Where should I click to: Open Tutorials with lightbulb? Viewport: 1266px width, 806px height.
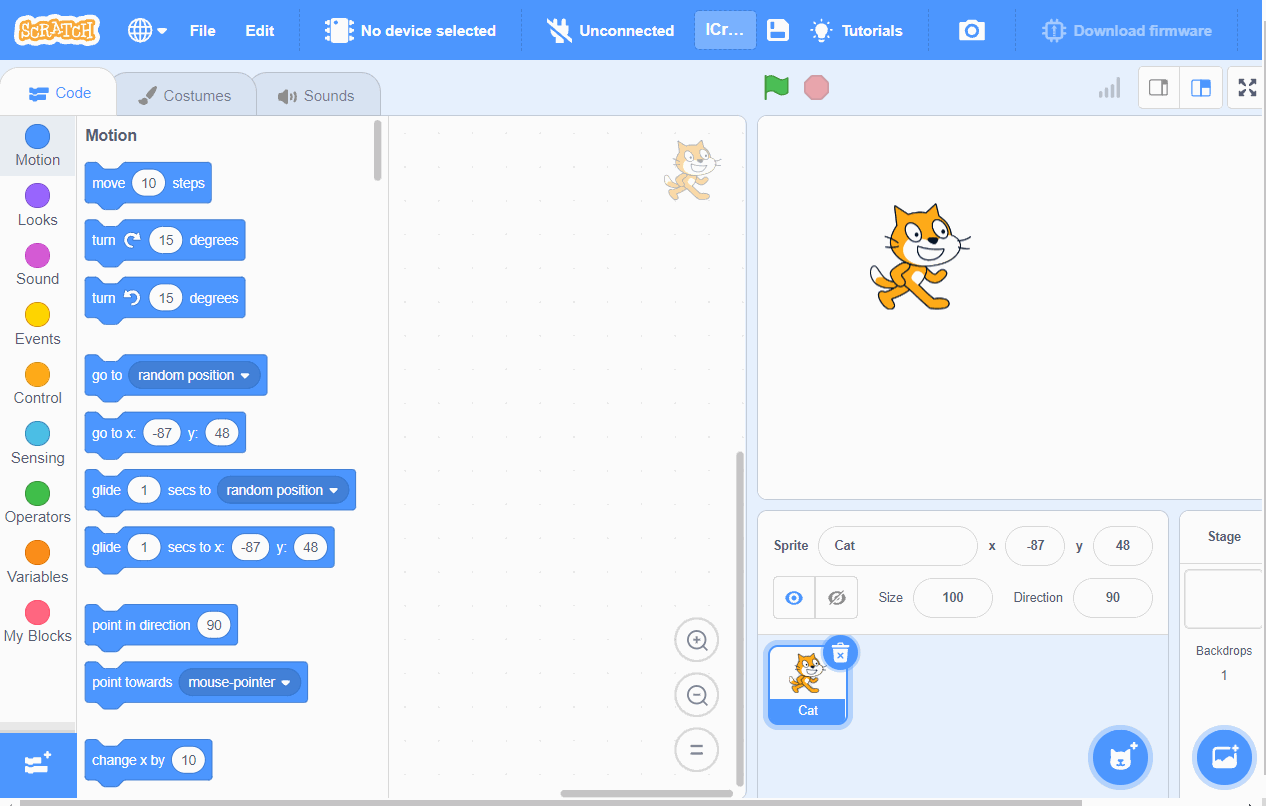click(x=857, y=30)
